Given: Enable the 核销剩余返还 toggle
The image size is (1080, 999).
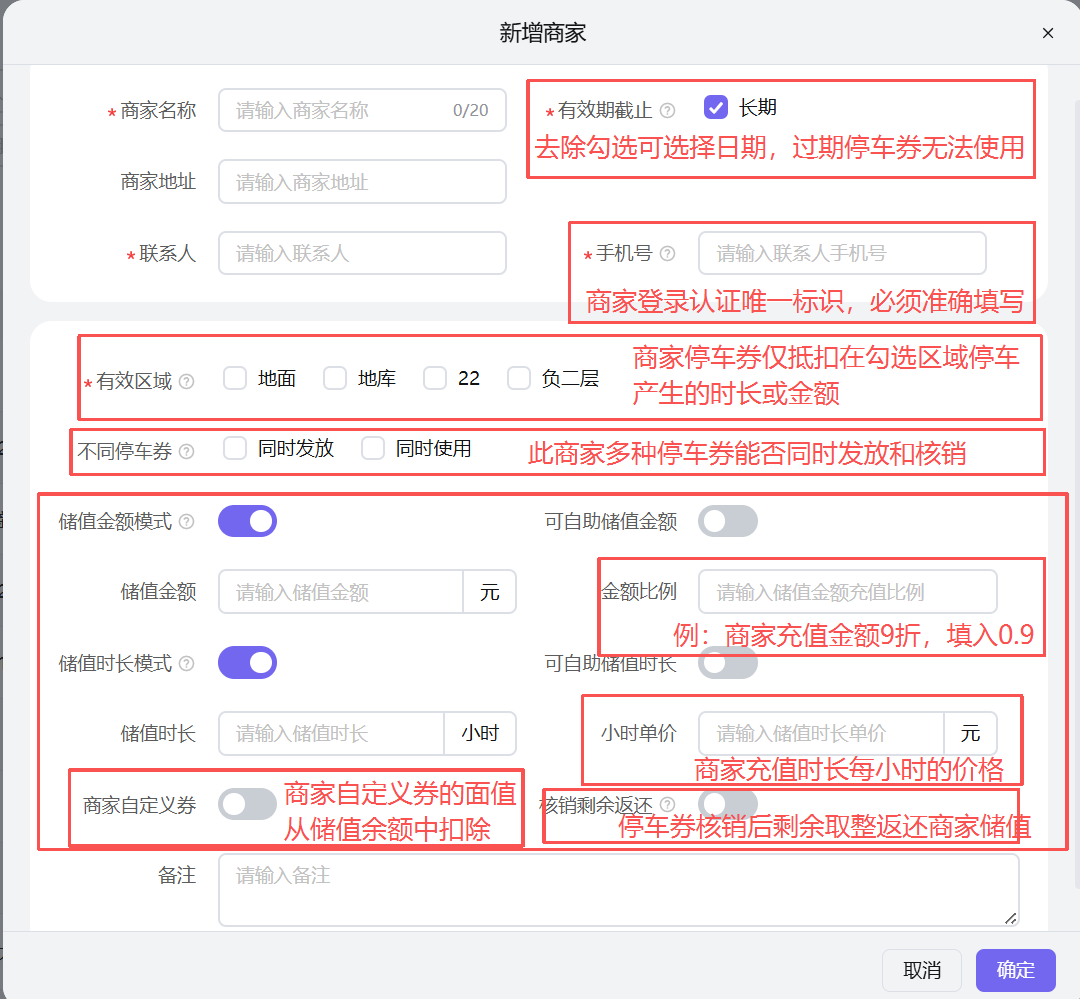Looking at the screenshot, I should click(x=728, y=803).
